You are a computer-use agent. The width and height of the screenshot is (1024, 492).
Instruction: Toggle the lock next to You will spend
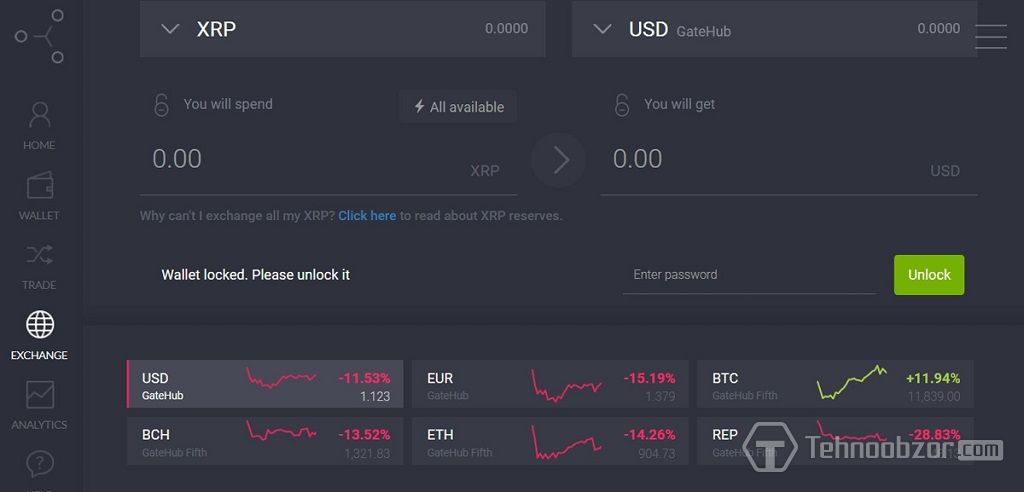(161, 105)
